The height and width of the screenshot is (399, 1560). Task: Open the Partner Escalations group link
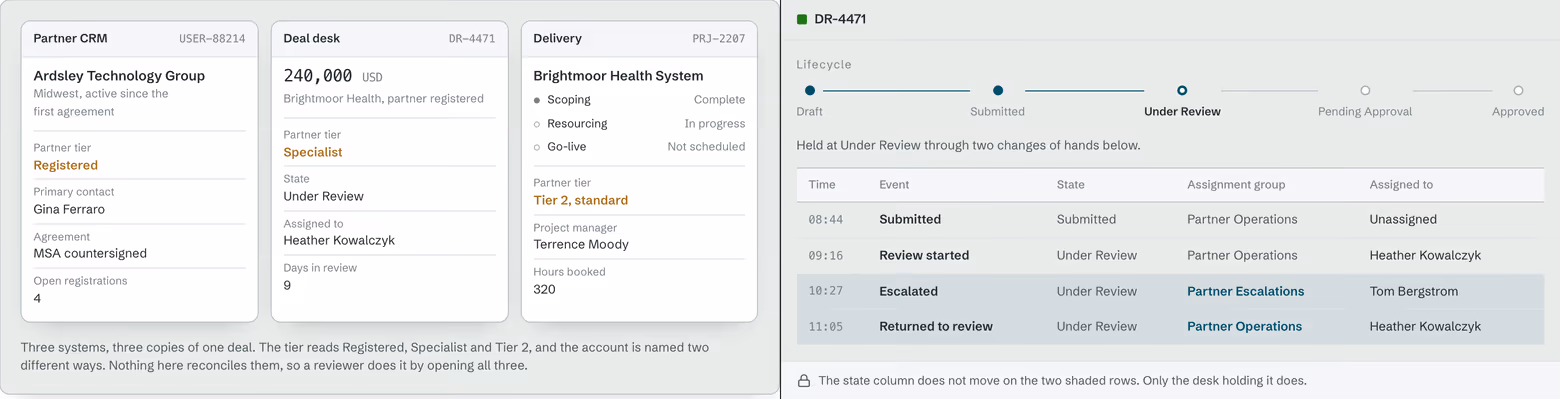[1245, 291]
